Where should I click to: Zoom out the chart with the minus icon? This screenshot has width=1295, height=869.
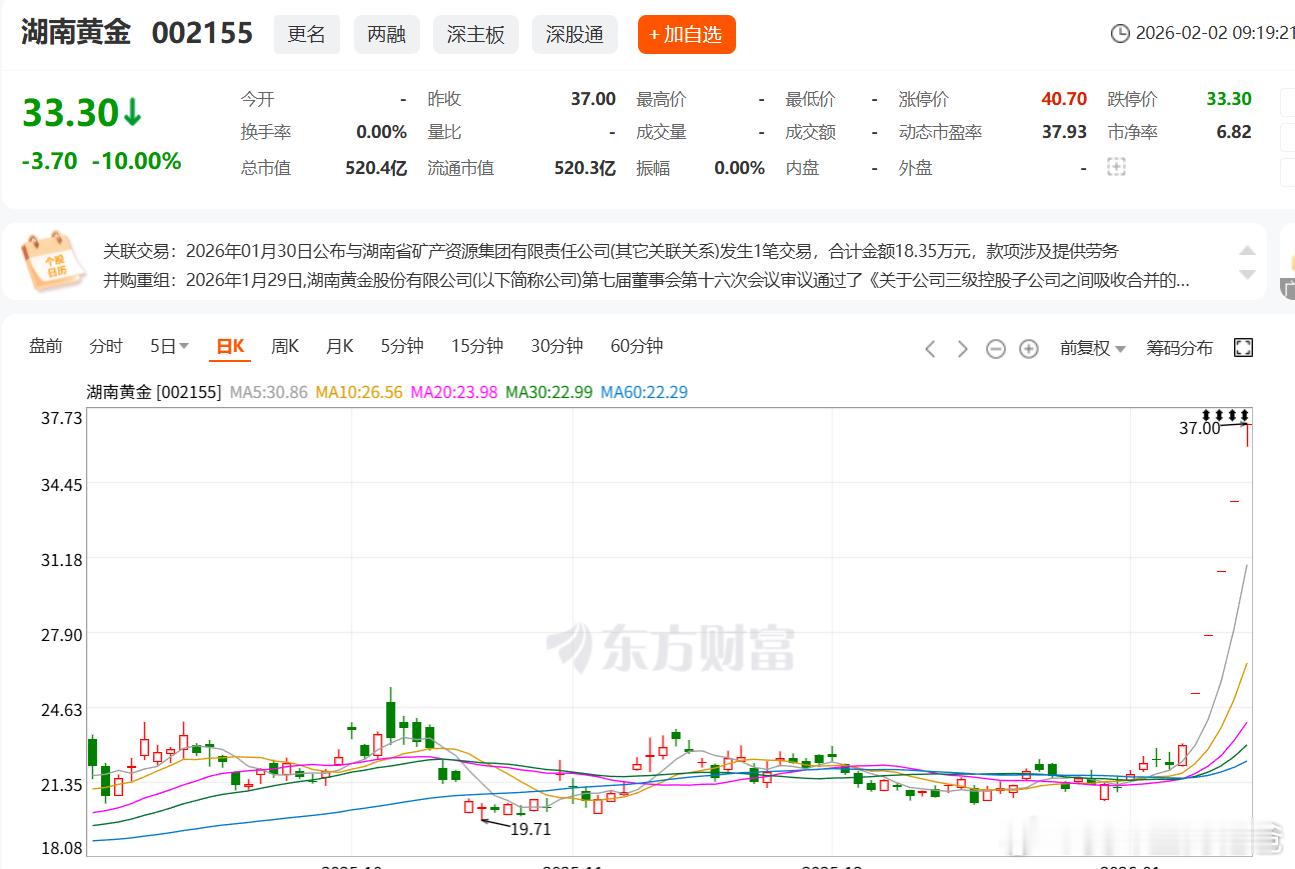point(996,348)
